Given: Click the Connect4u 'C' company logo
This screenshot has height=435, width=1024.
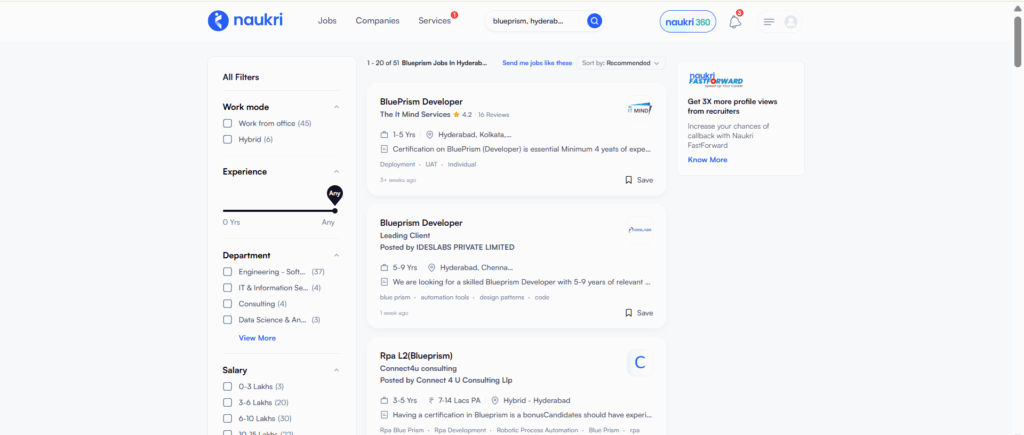Looking at the screenshot, I should 640,362.
